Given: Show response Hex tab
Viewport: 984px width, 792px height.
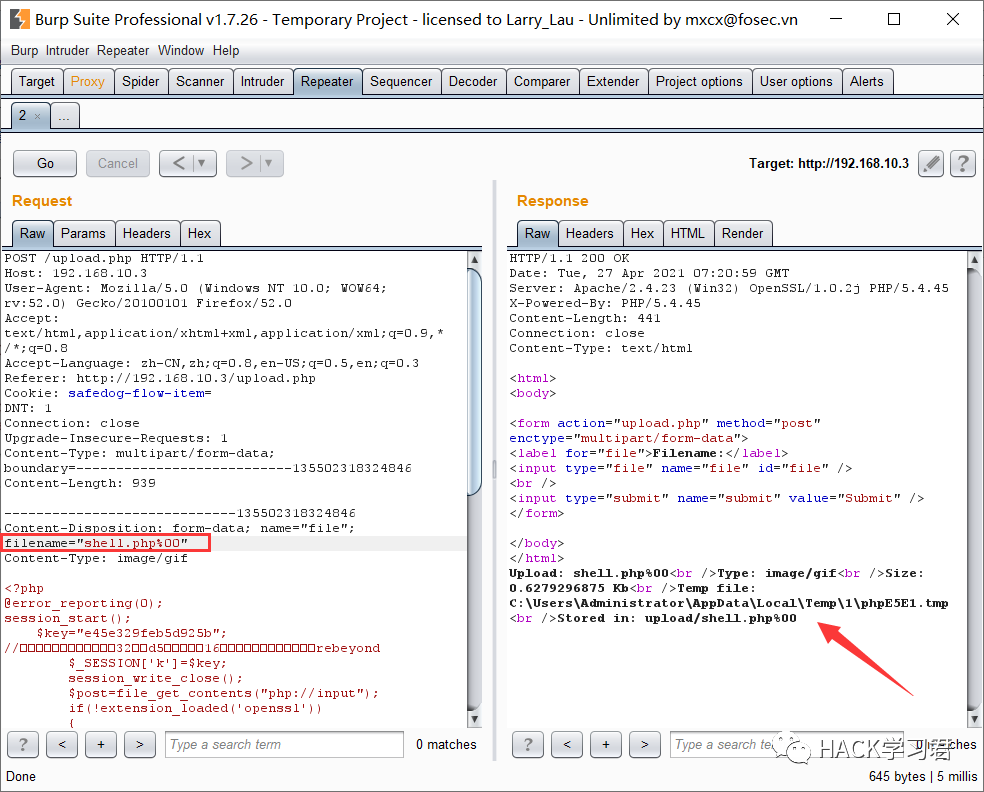Looking at the screenshot, I should click(643, 233).
